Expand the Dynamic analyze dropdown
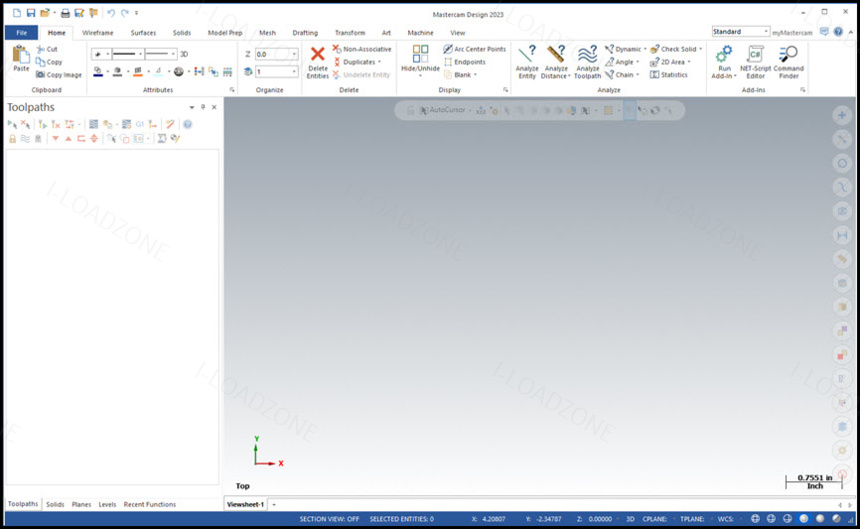Image resolution: width=860 pixels, height=529 pixels. coord(645,49)
